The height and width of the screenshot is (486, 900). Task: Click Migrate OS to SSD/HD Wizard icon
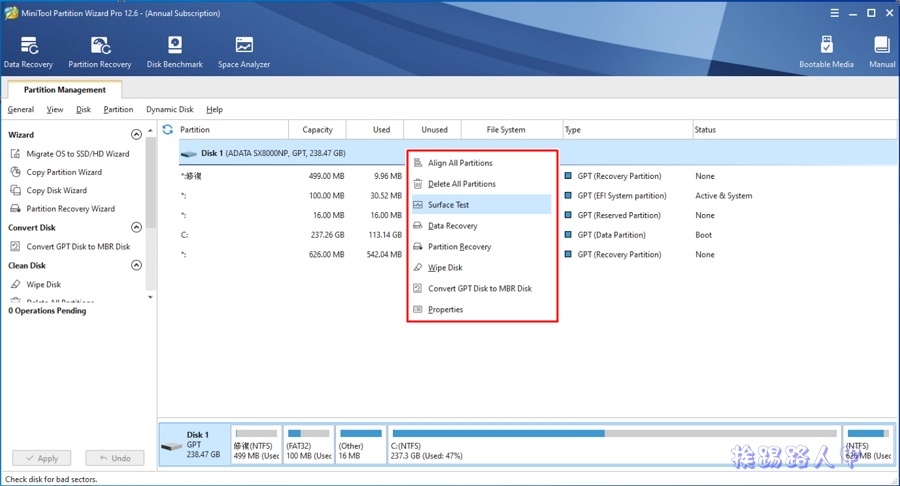(x=15, y=154)
